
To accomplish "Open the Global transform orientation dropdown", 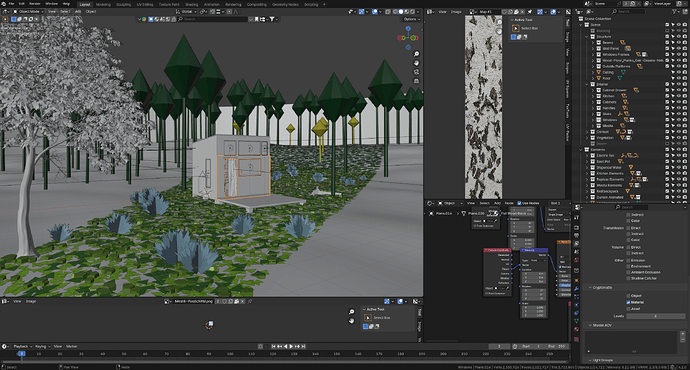I will tap(187, 11).
